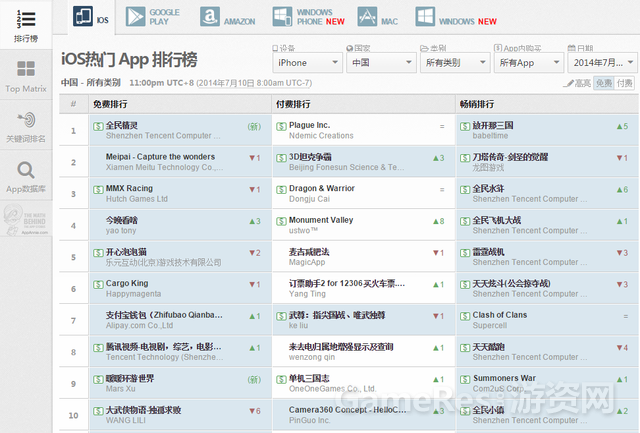Image resolution: width=640 pixels, height=433 pixels.
Task: Click in-app purchase icon beside MMX Racing
Action: [x=98, y=189]
